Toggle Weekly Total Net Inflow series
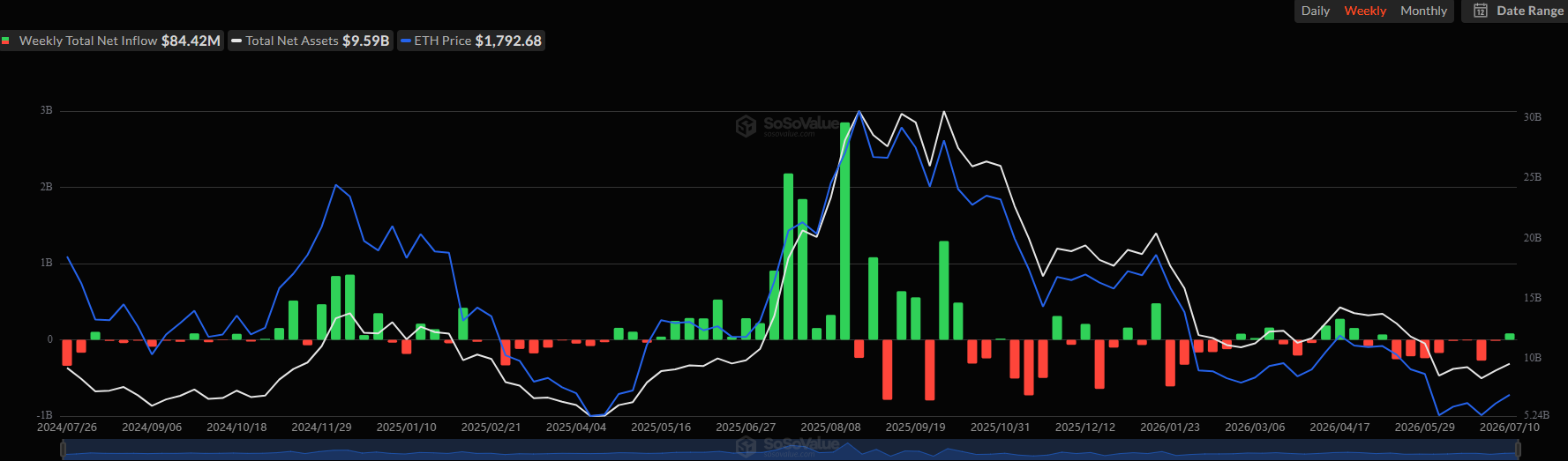This screenshot has height=461, width=1568. click(111, 41)
